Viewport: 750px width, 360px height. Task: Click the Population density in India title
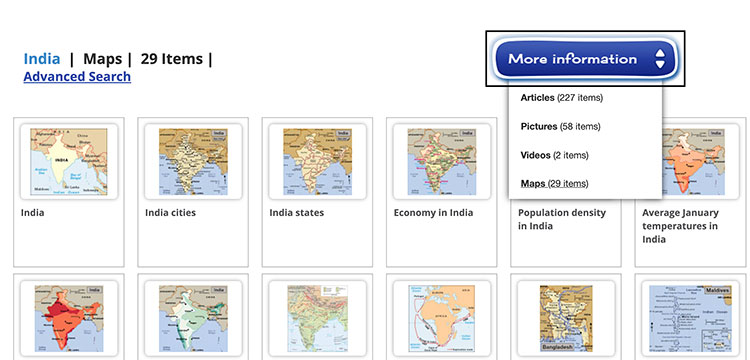point(562,219)
